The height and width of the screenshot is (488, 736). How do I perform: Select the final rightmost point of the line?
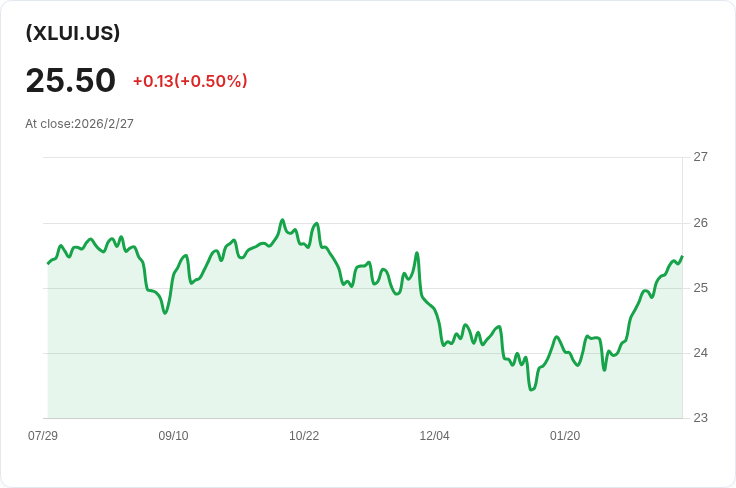(682, 257)
